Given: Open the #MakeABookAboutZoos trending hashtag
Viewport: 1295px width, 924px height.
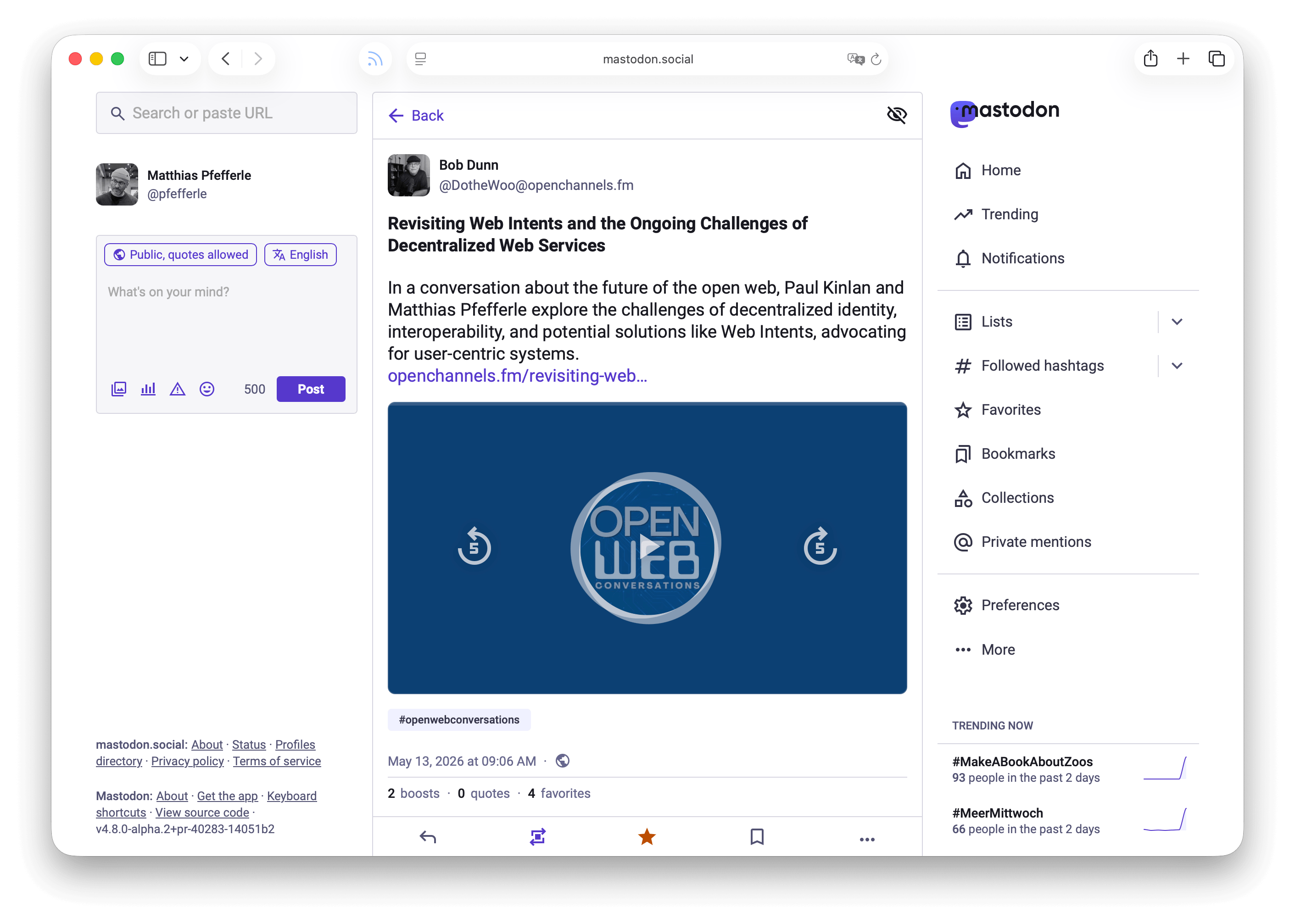Looking at the screenshot, I should [1022, 761].
